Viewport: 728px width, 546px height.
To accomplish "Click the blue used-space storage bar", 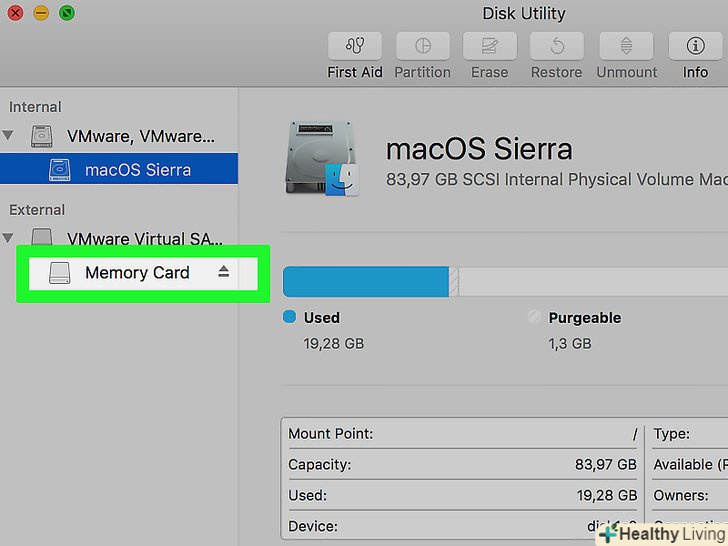I will coord(365,282).
